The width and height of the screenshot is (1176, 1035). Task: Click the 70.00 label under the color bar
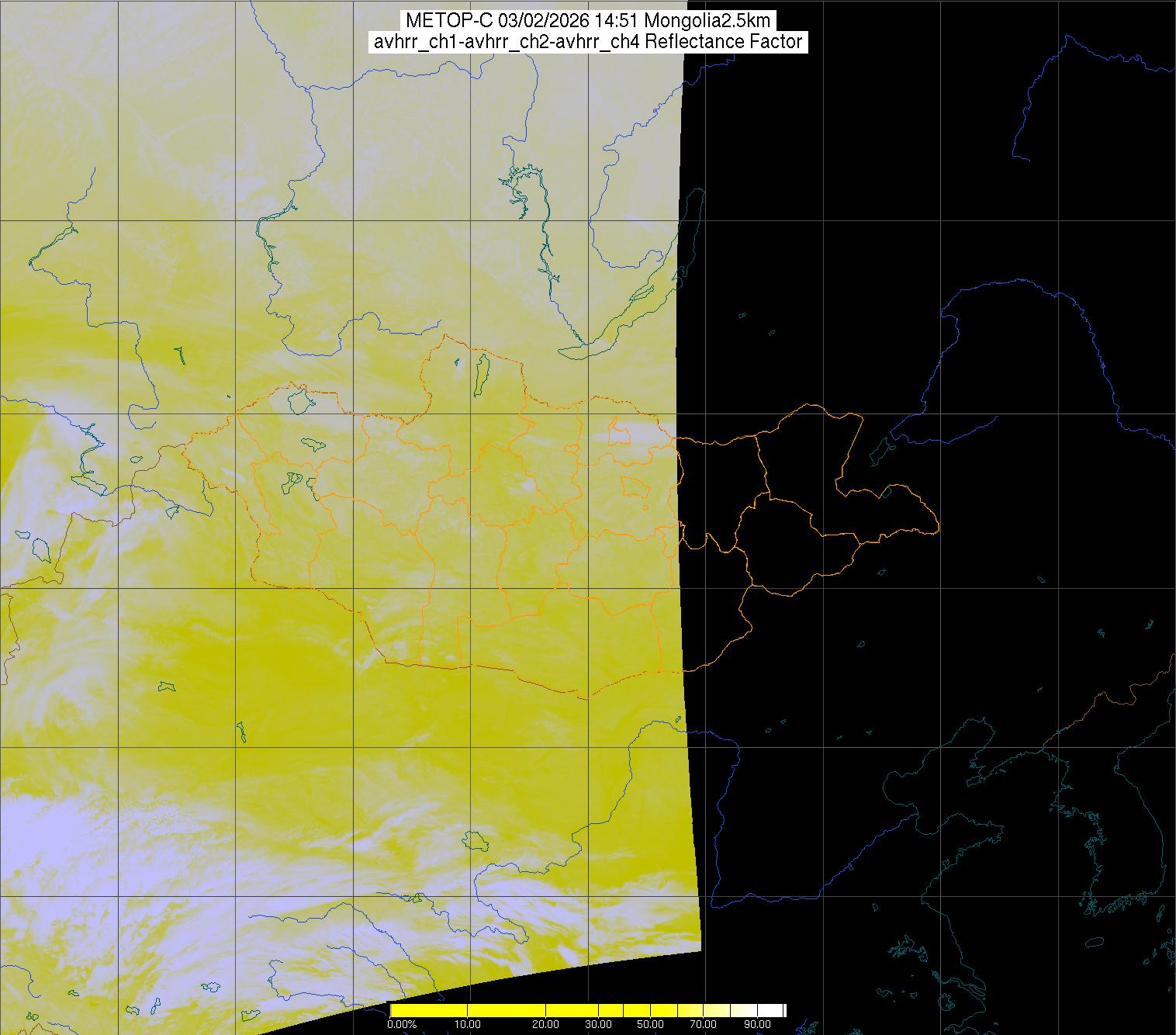click(x=704, y=1025)
